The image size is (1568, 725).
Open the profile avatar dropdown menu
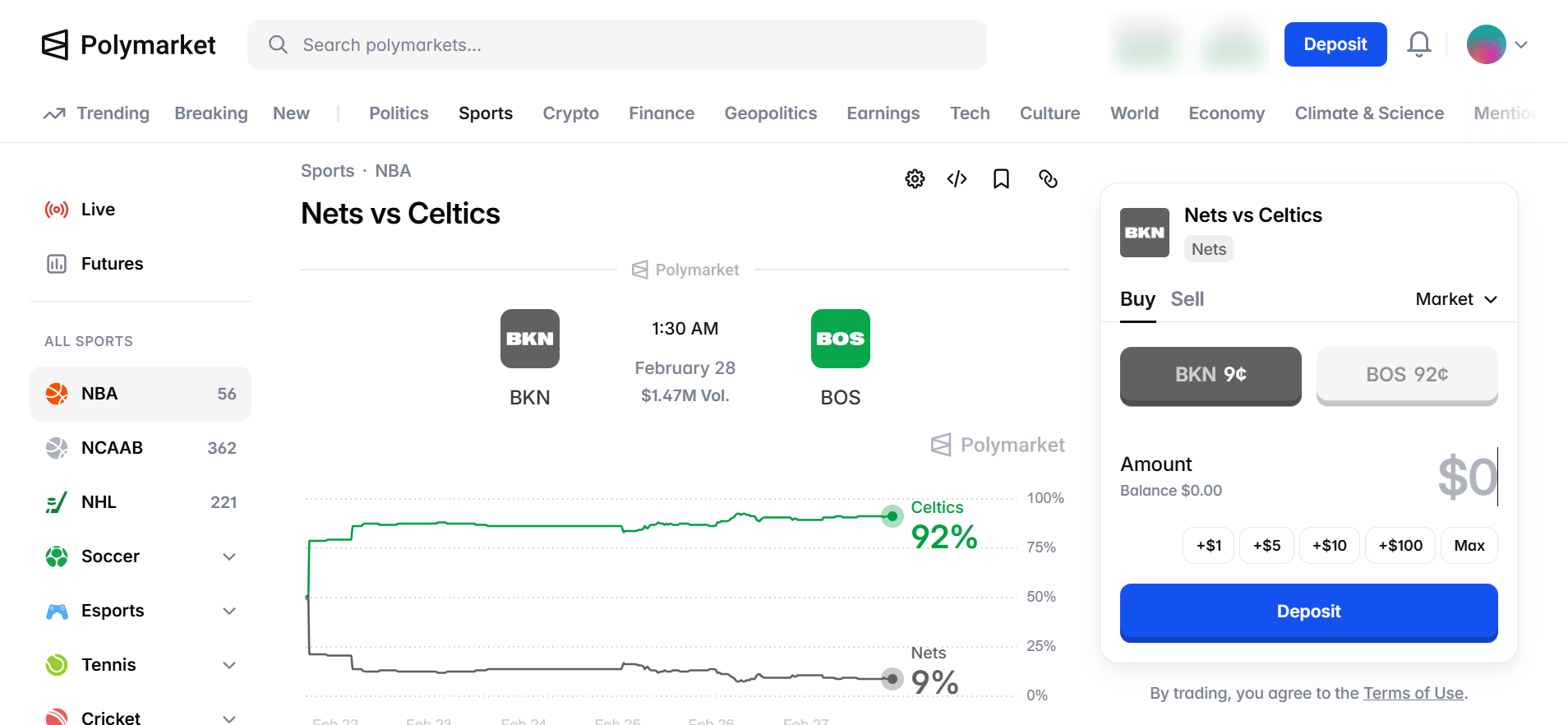pos(1497,44)
